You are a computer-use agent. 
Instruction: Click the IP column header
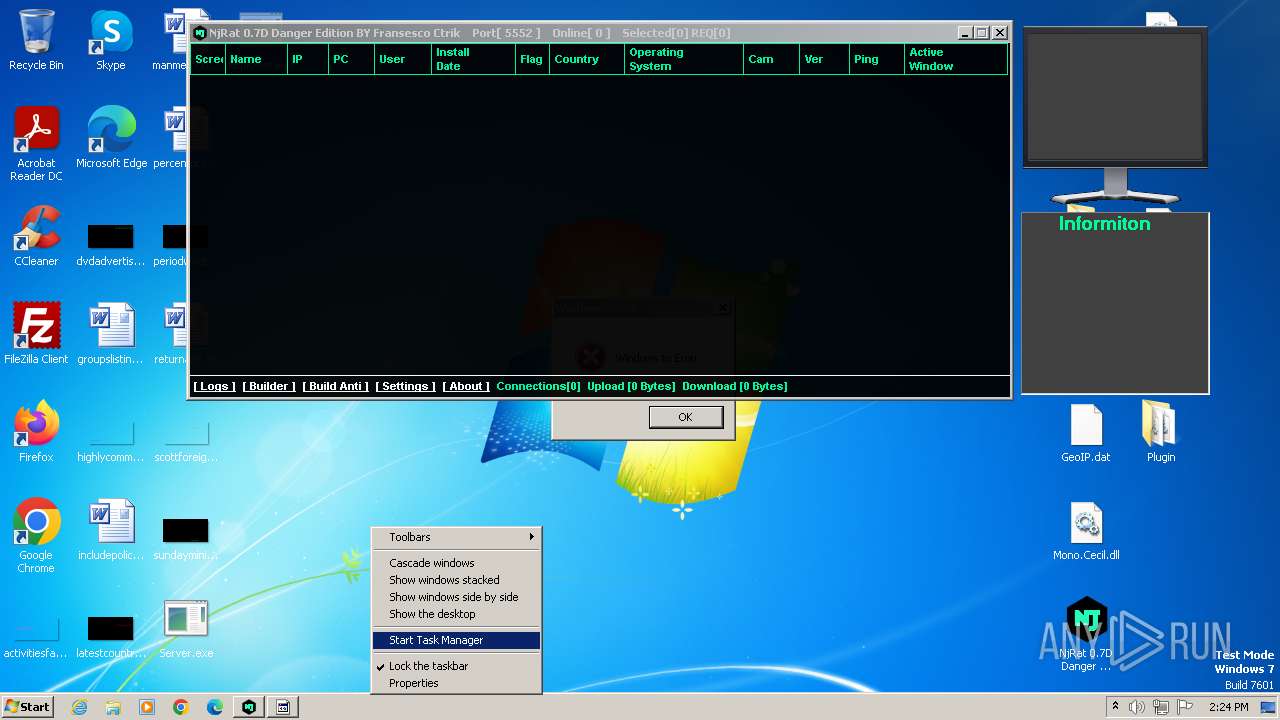(x=307, y=59)
